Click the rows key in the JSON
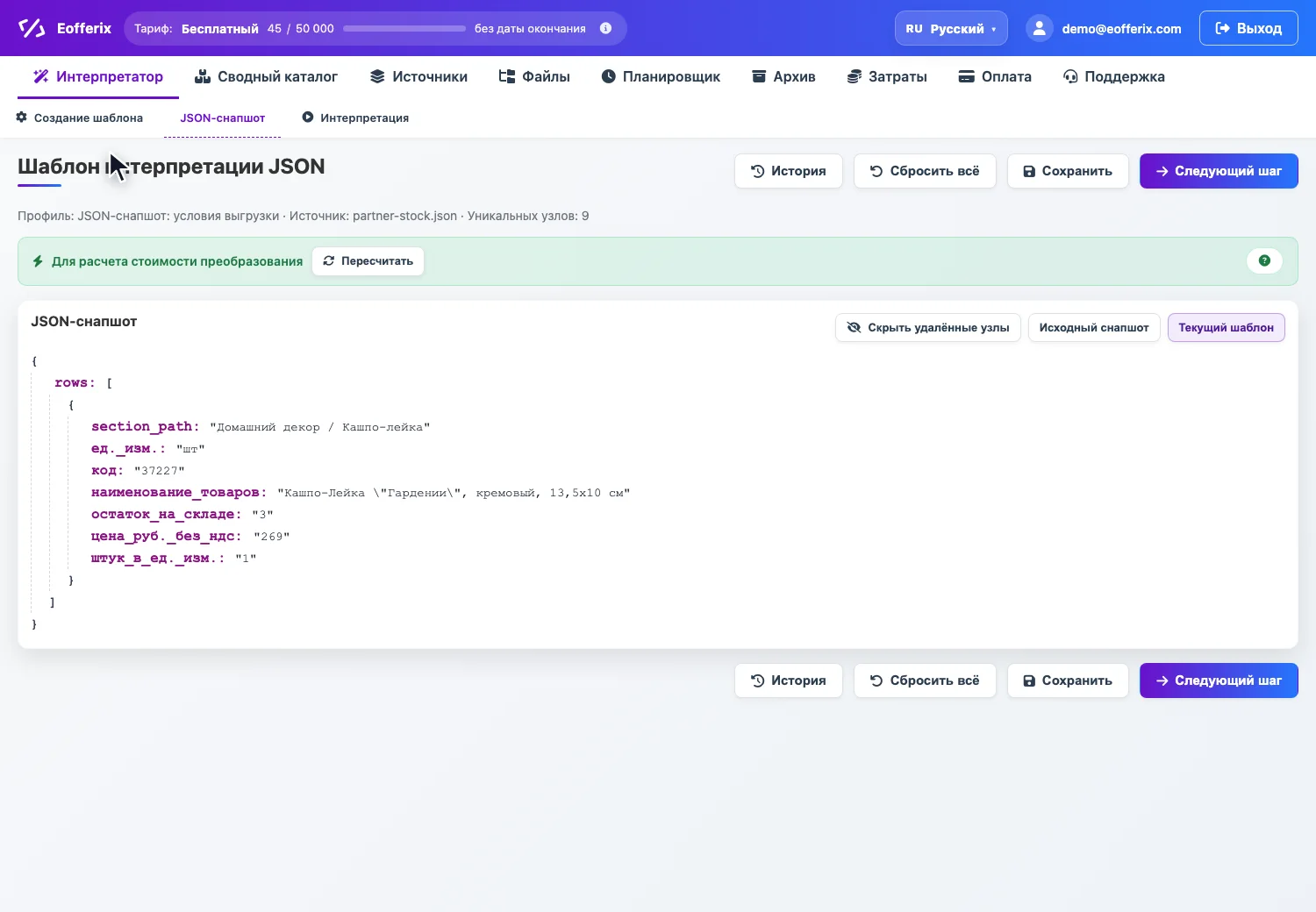This screenshot has width=1316, height=912. (x=74, y=383)
